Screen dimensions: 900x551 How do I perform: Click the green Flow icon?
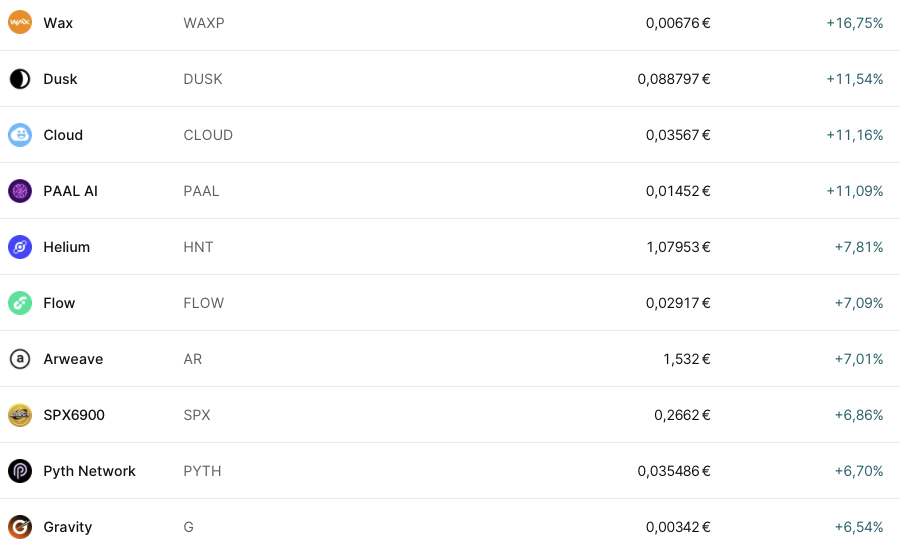(x=20, y=303)
